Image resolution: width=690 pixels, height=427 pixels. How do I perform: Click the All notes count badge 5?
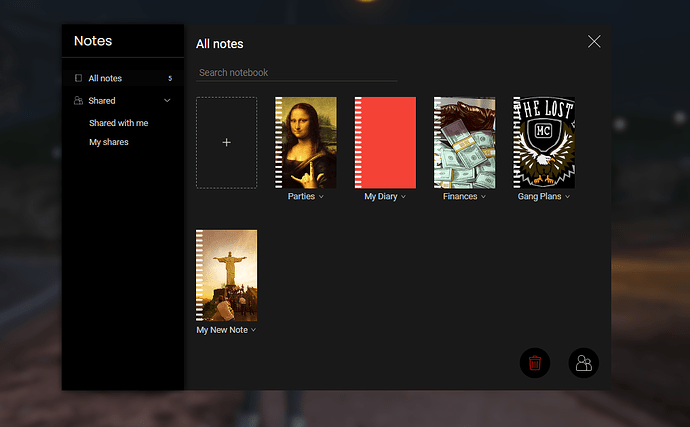[x=170, y=78]
